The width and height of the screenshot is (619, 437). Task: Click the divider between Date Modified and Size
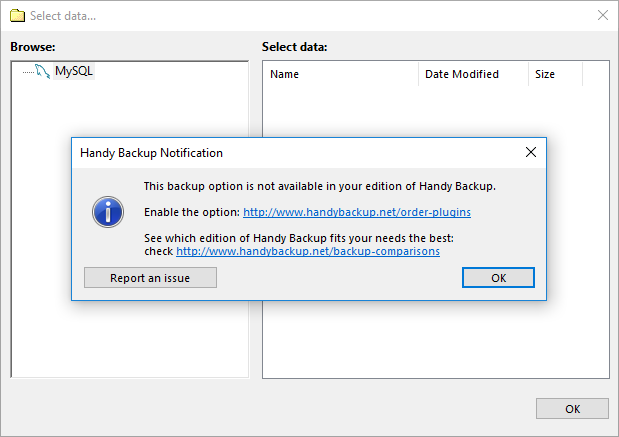(x=528, y=74)
